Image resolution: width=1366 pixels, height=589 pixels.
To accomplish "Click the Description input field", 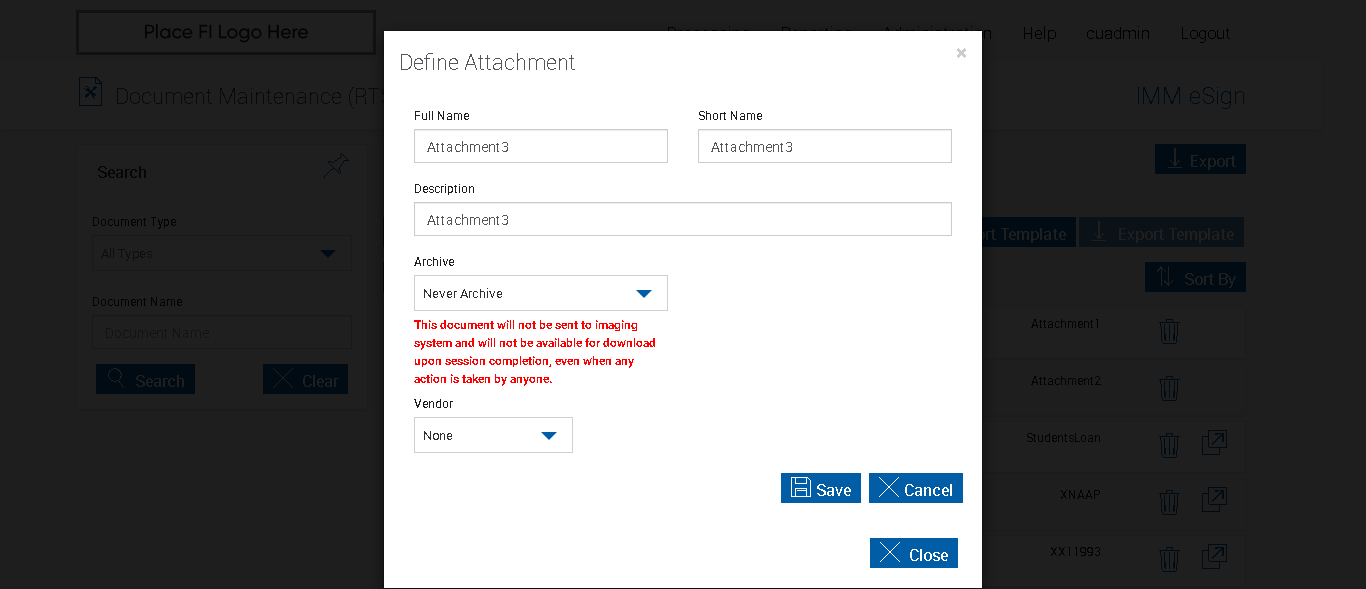I will (x=682, y=219).
